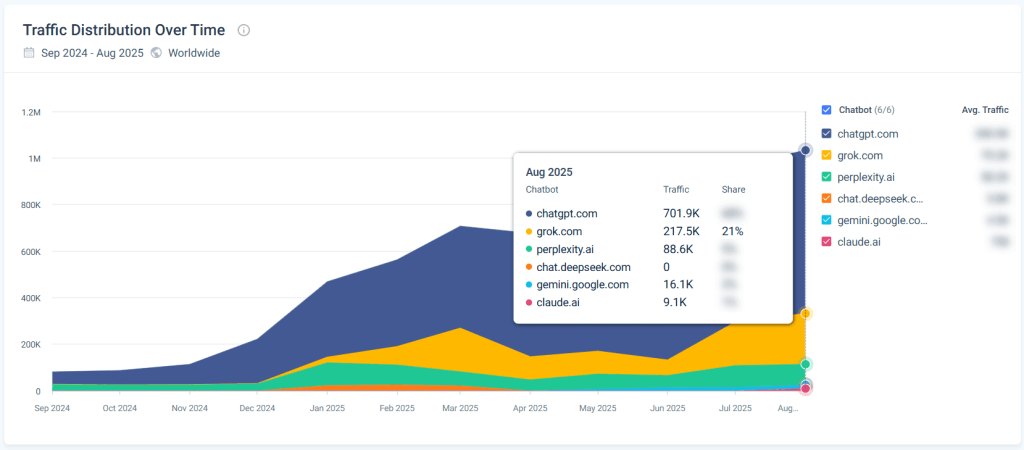The image size is (1024, 450).
Task: Click the info icon beside the chart title
Action: (x=244, y=30)
